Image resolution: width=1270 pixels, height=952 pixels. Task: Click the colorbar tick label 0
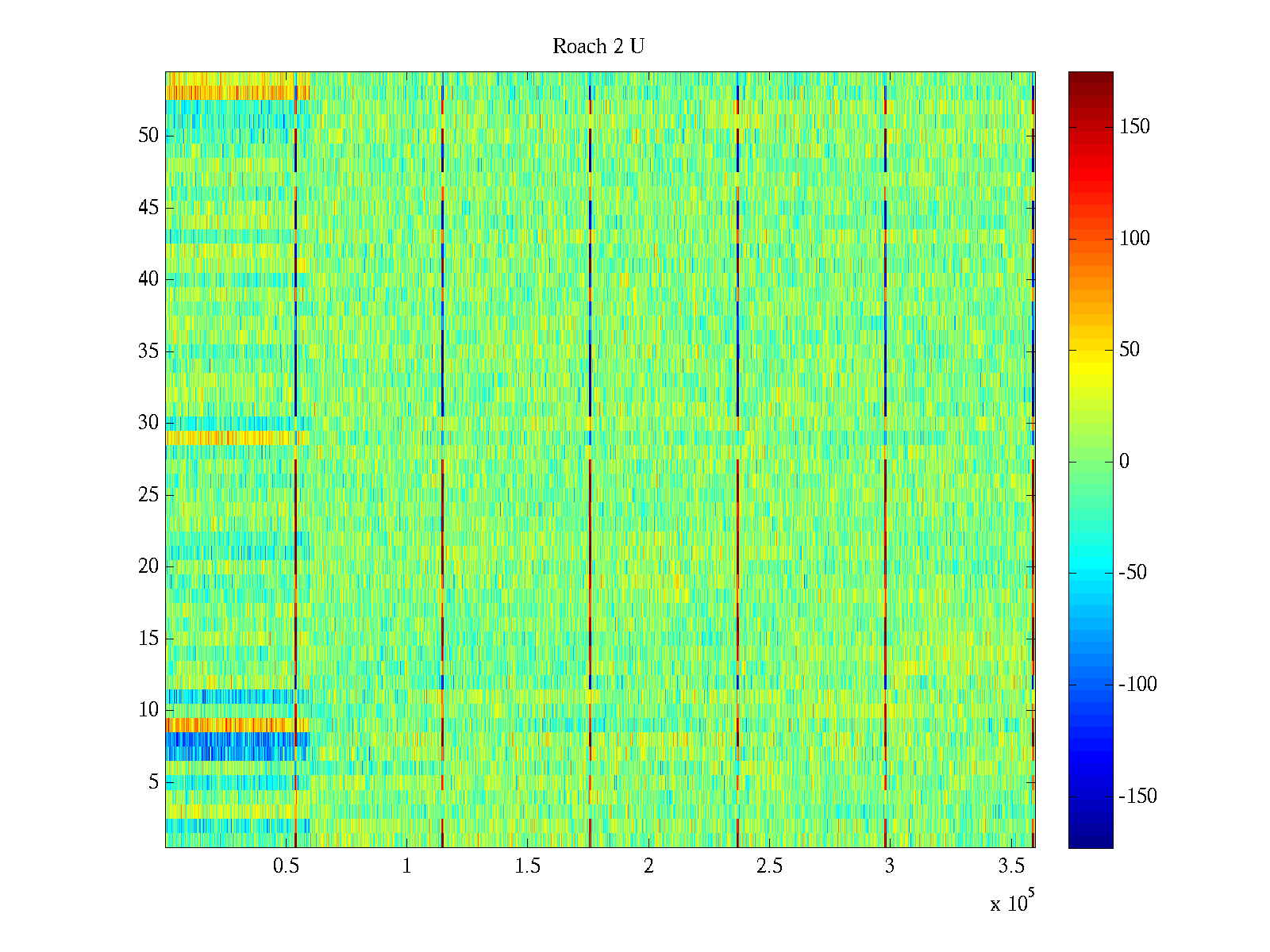click(1124, 462)
